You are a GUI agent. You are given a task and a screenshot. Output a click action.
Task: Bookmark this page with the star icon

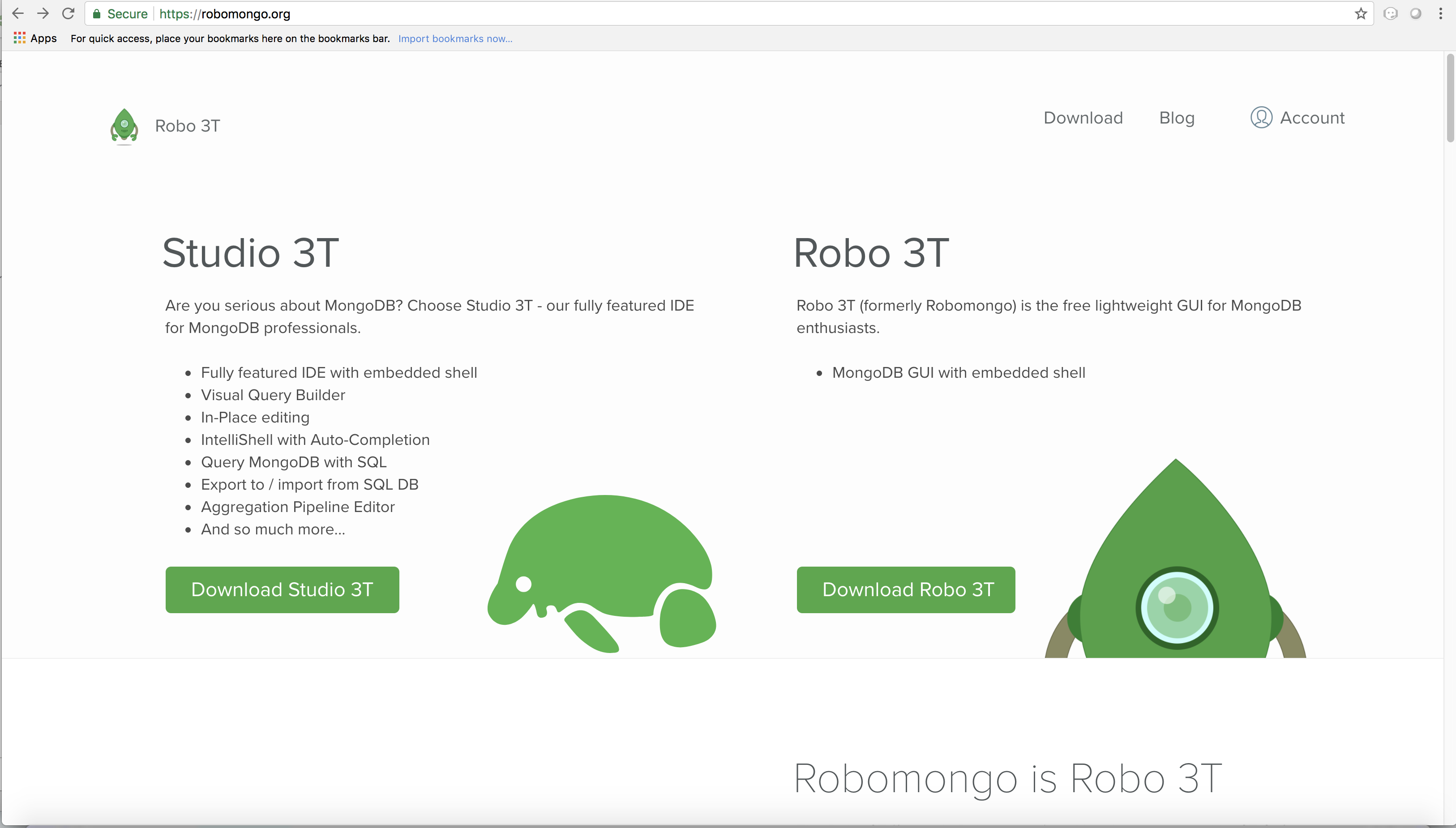1361,13
